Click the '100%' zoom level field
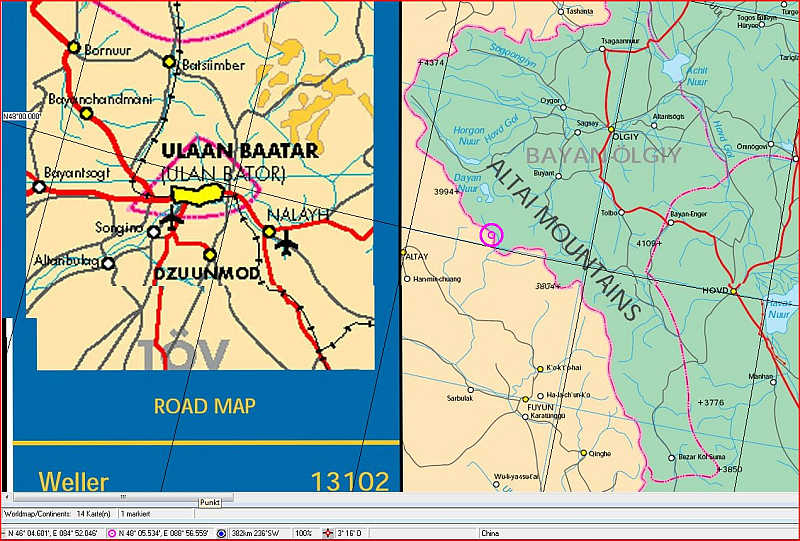The width and height of the screenshot is (800, 541). point(304,533)
